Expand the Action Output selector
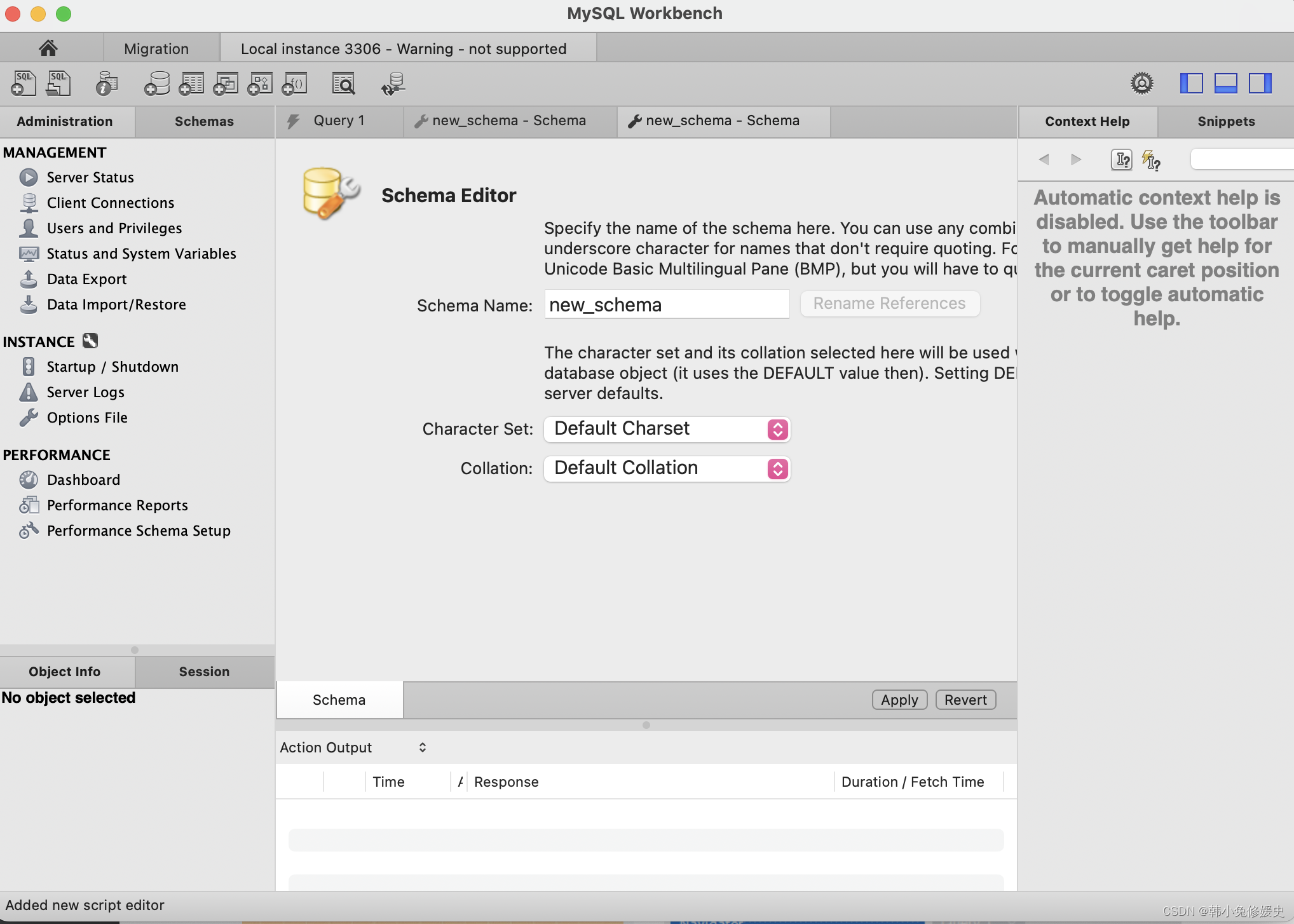 [353, 747]
